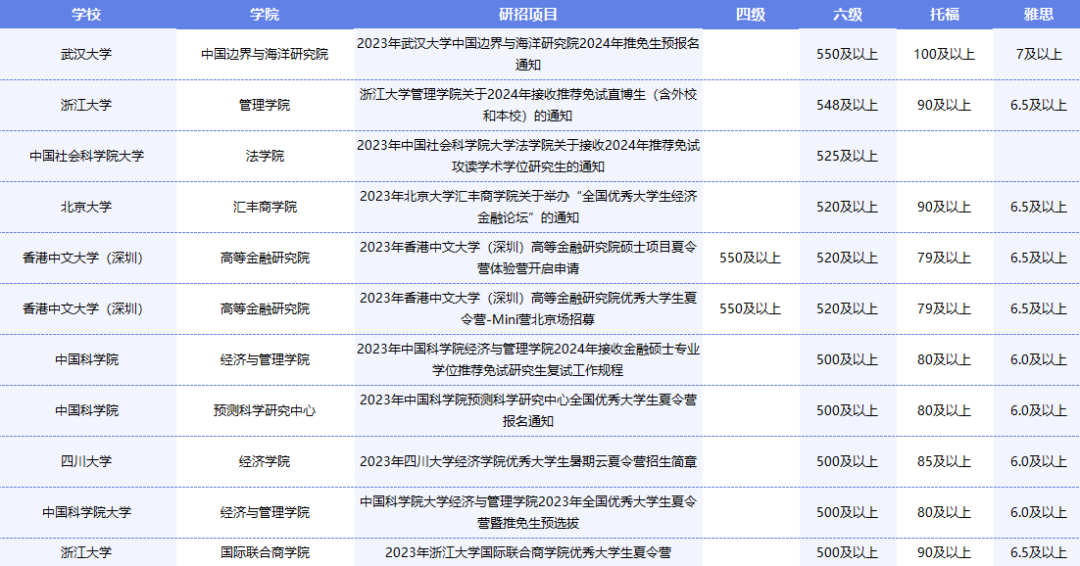Open 中国科学院大学经济与管理学院 夏令营暨推免生预选拔 text
Image resolution: width=1080 pixels, height=566 pixels.
click(x=528, y=513)
